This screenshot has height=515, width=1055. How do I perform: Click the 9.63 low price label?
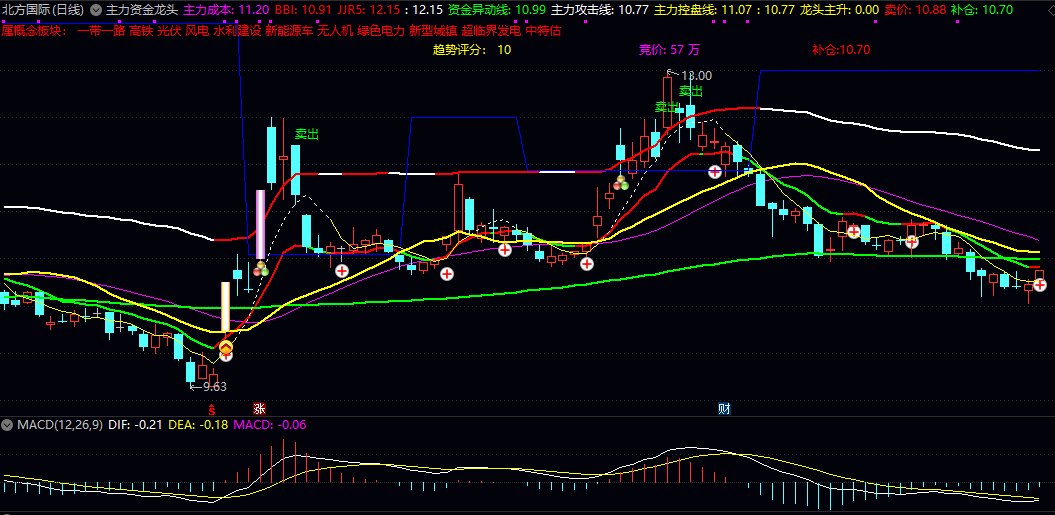pos(215,387)
